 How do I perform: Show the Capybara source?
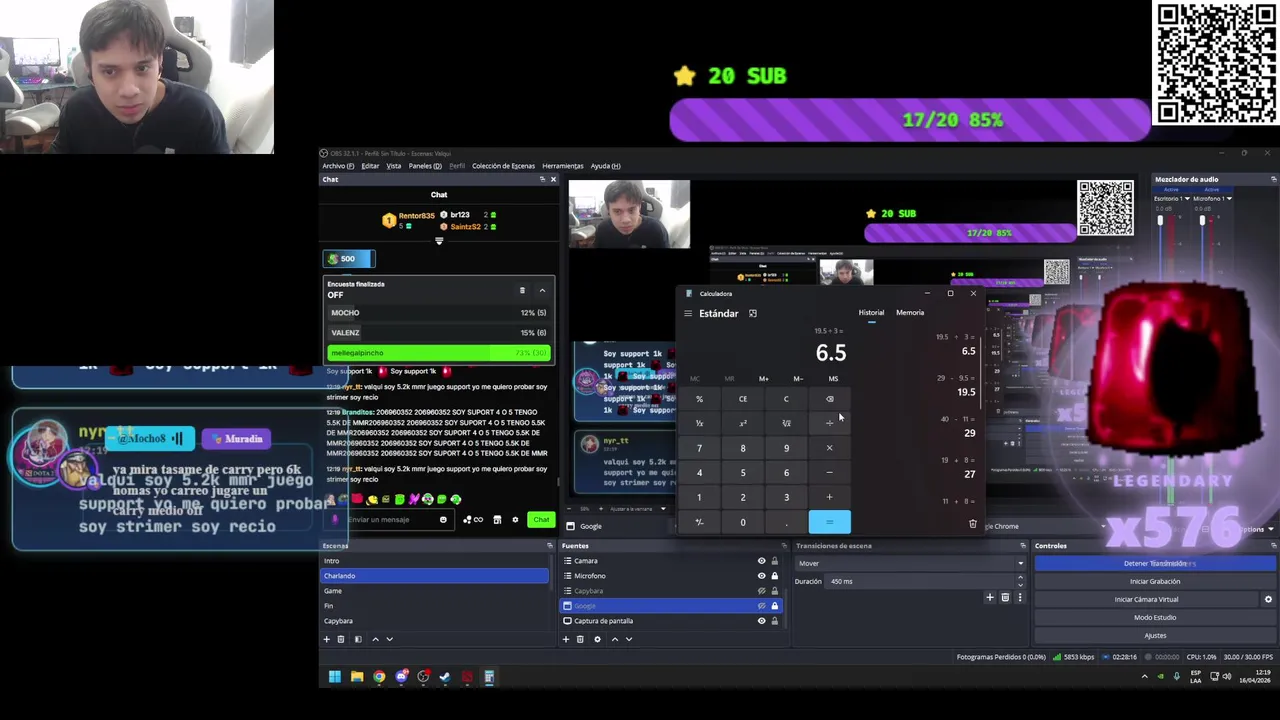pyautogui.click(x=761, y=591)
